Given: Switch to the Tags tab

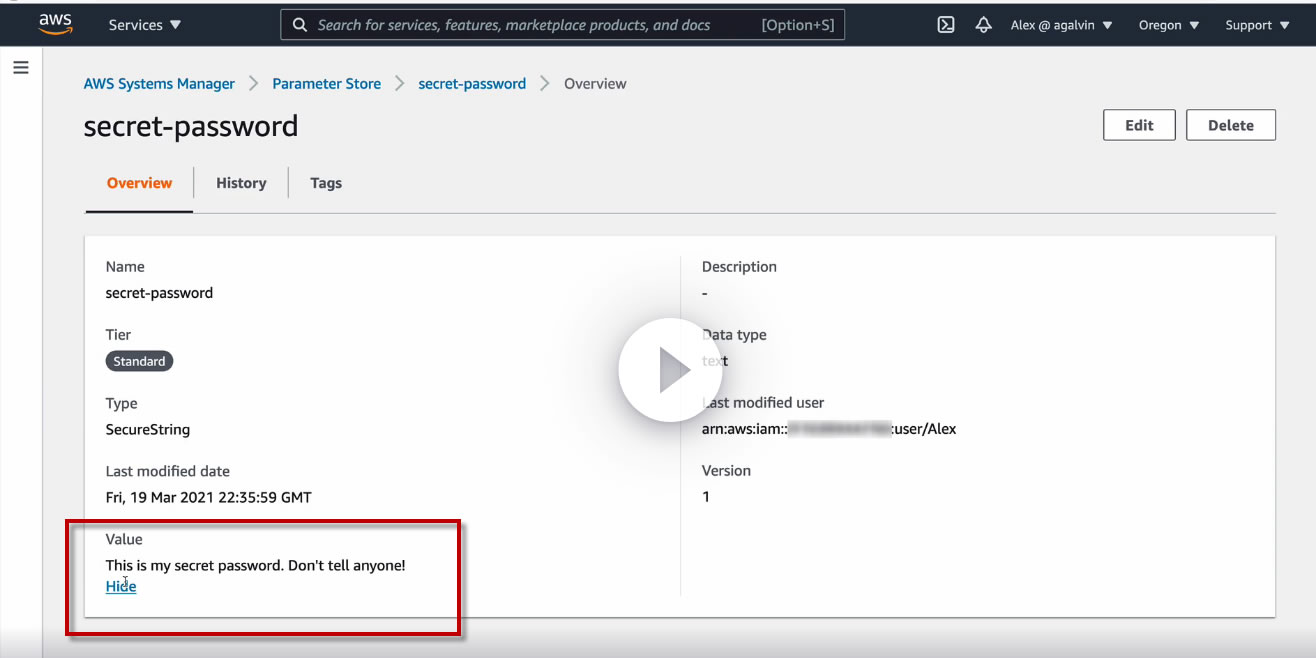Looking at the screenshot, I should point(326,183).
